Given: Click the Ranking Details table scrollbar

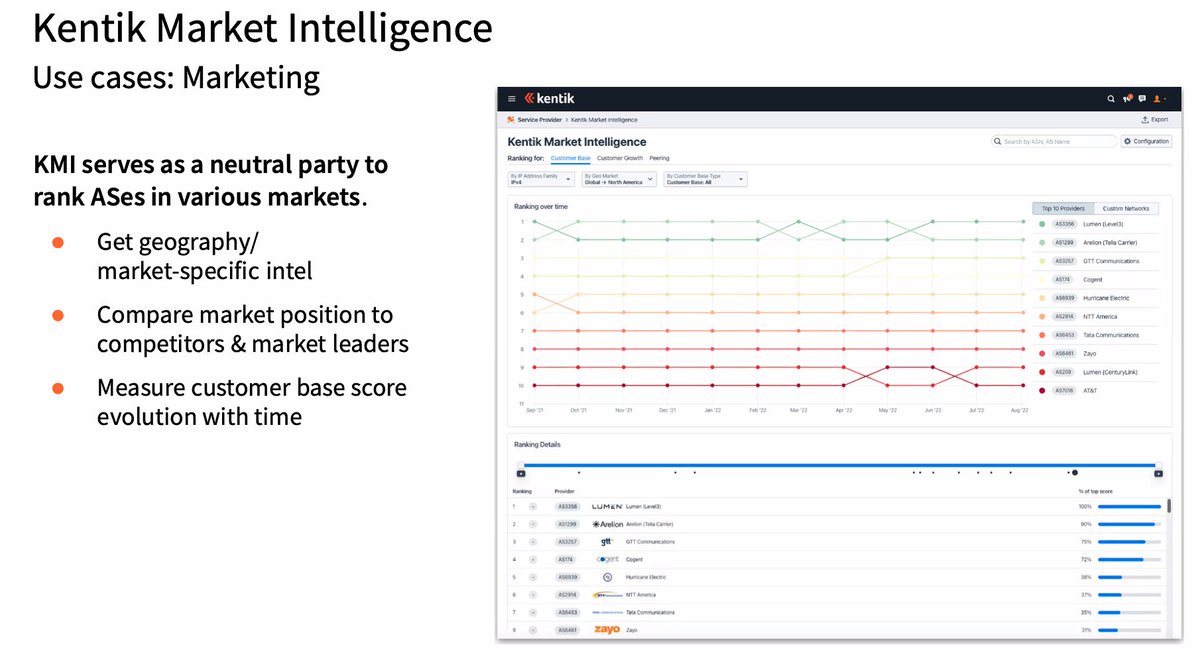Looking at the screenshot, I should (1169, 507).
